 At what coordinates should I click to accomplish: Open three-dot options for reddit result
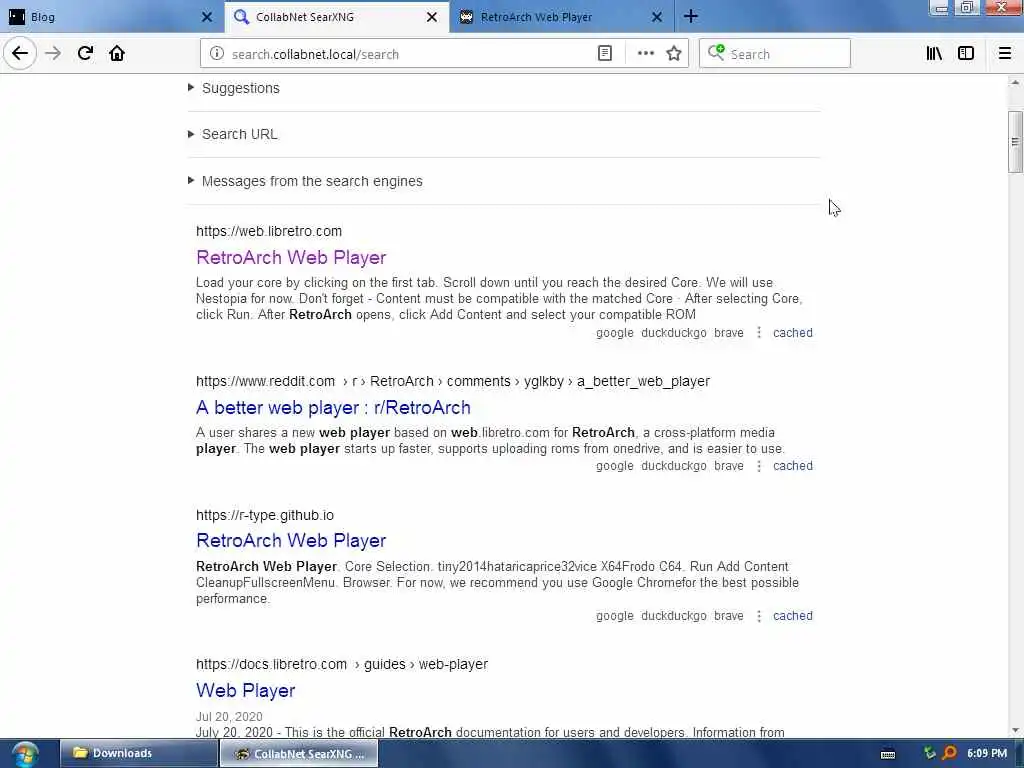[758, 466]
